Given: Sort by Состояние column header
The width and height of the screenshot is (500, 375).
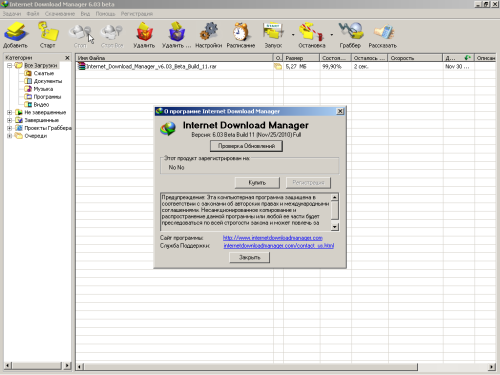Looking at the screenshot, I should (x=336, y=58).
